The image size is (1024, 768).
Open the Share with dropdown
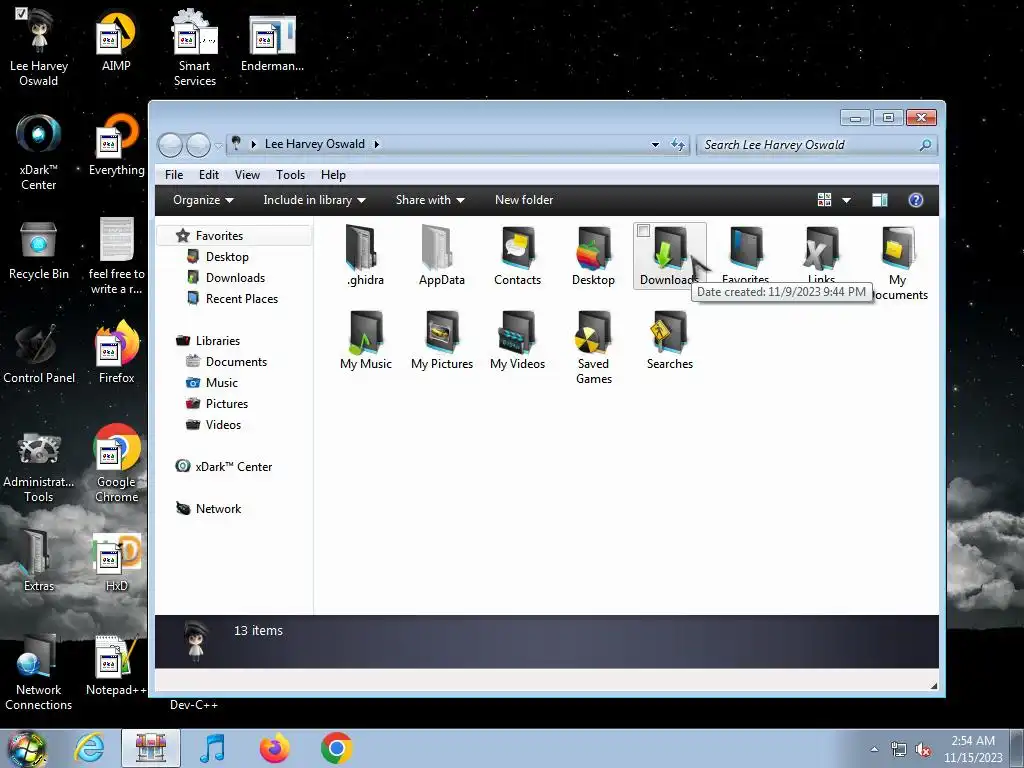click(x=430, y=200)
